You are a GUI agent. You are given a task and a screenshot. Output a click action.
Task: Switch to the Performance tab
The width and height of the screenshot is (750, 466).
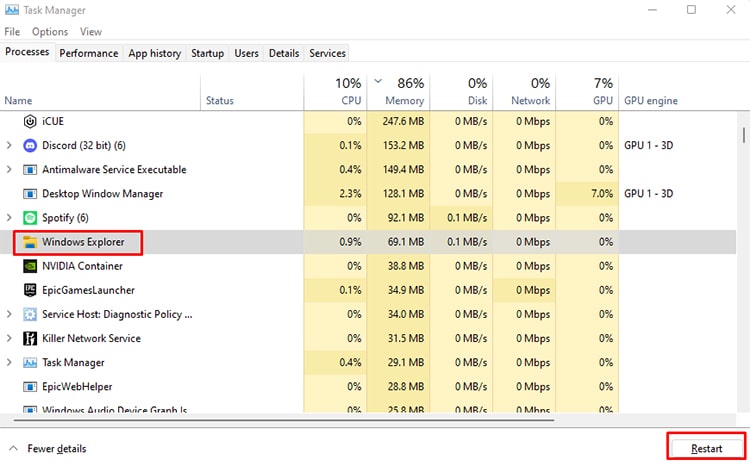[88, 53]
